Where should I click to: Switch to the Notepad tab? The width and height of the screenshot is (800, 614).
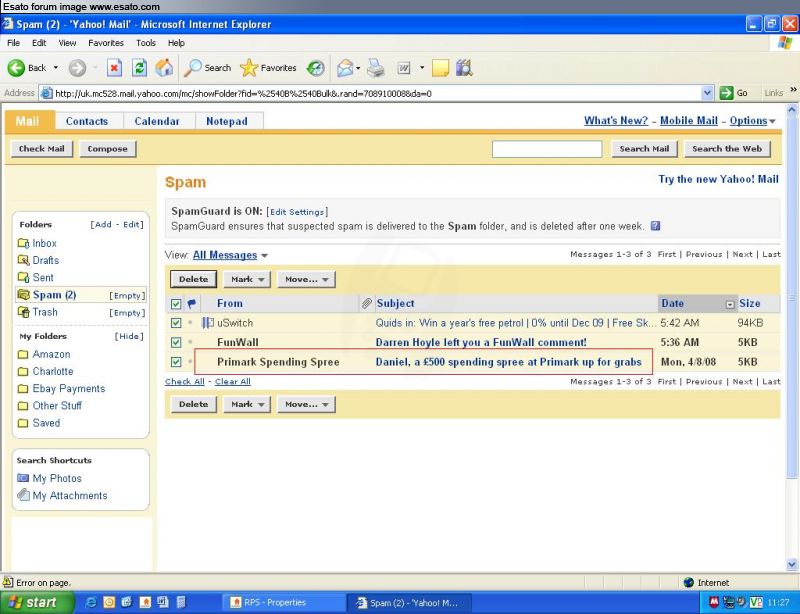click(x=227, y=121)
